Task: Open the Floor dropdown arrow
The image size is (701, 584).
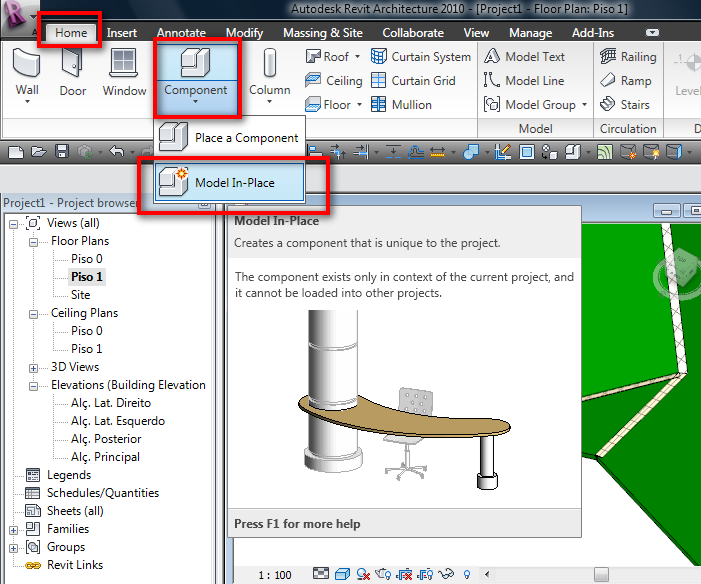Action: click(359, 105)
